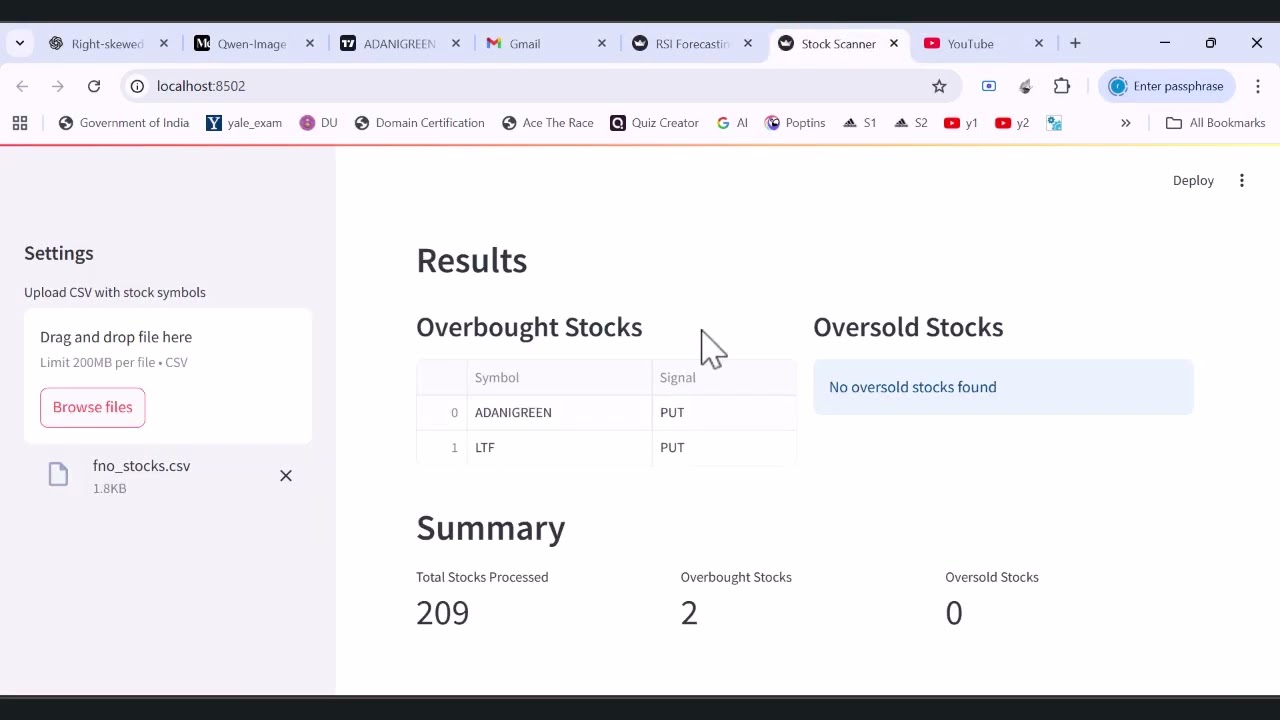This screenshot has height=720, width=1280.
Task: Close the Gmail tab
Action: point(602,44)
